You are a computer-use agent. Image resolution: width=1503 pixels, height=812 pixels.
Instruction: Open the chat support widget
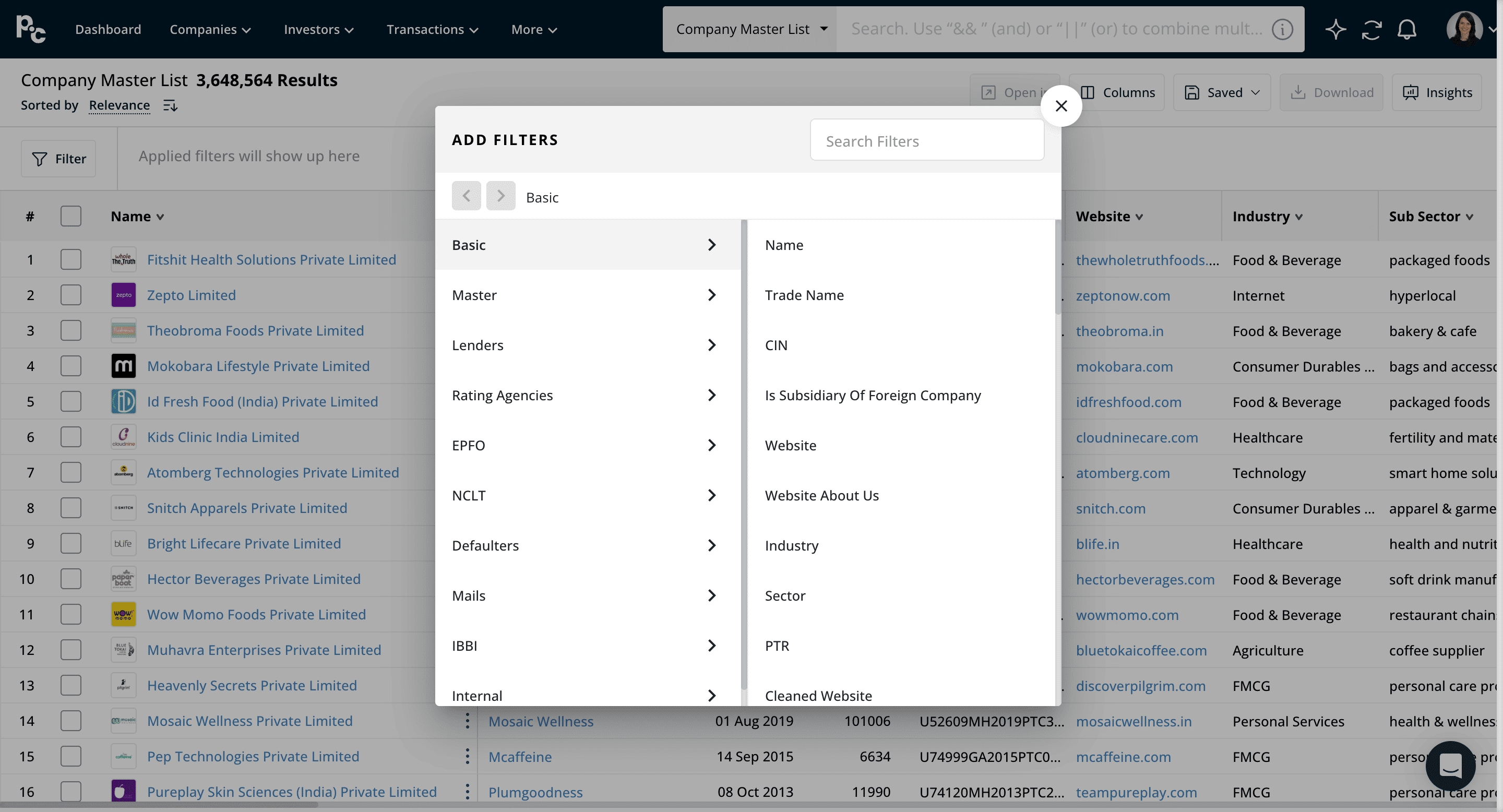pos(1450,766)
